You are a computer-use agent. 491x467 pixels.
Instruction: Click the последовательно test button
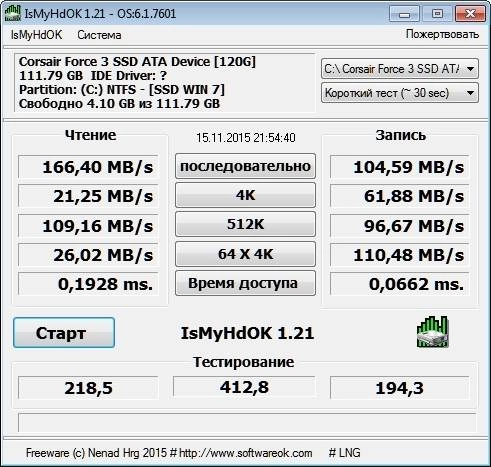(x=245, y=166)
